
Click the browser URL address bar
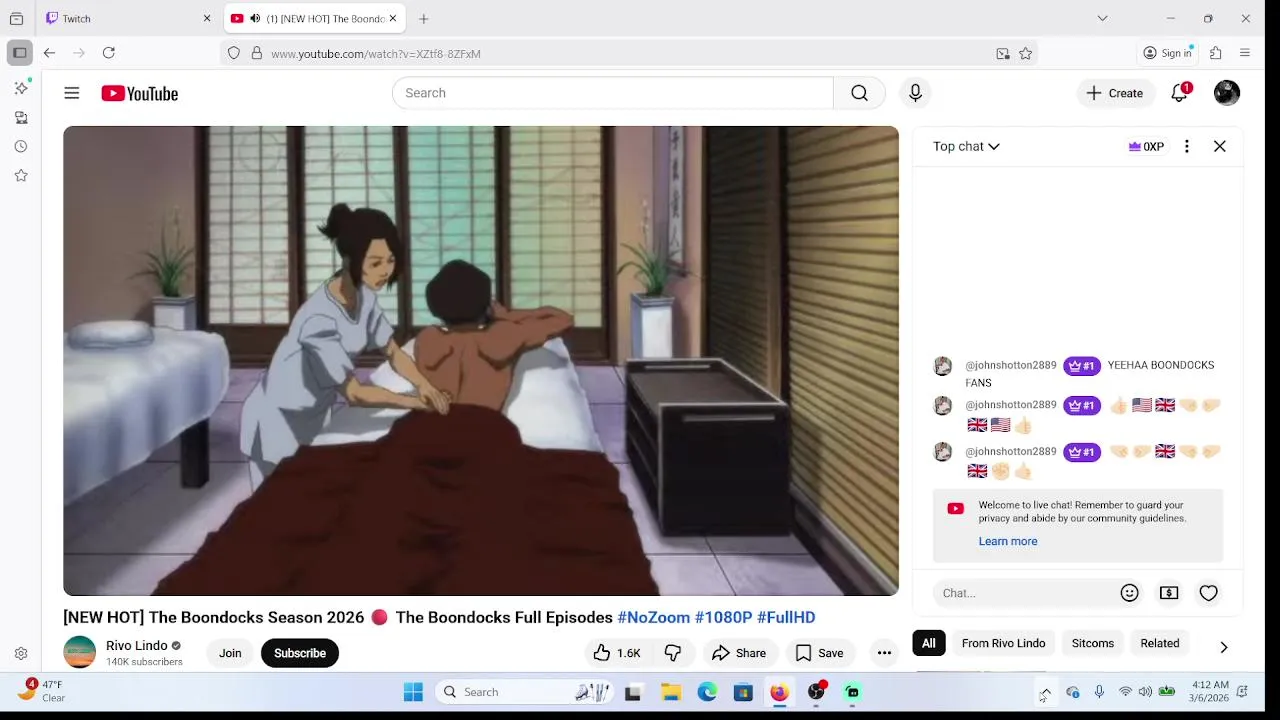pos(630,54)
